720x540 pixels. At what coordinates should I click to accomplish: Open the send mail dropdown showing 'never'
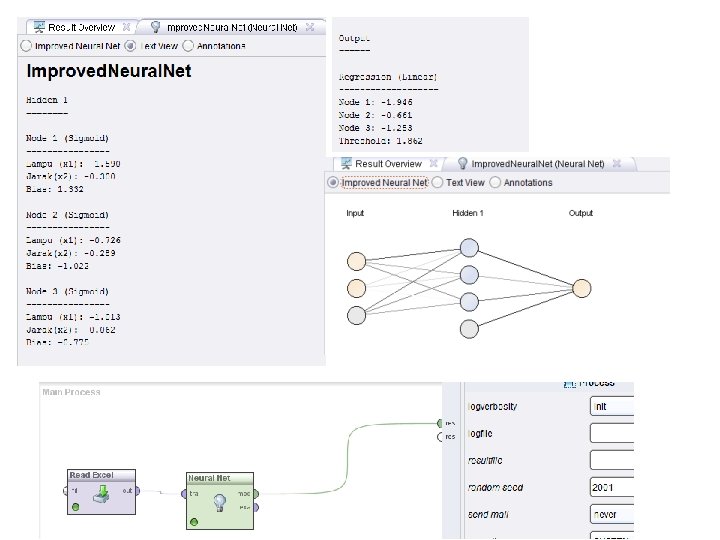(x=612, y=514)
